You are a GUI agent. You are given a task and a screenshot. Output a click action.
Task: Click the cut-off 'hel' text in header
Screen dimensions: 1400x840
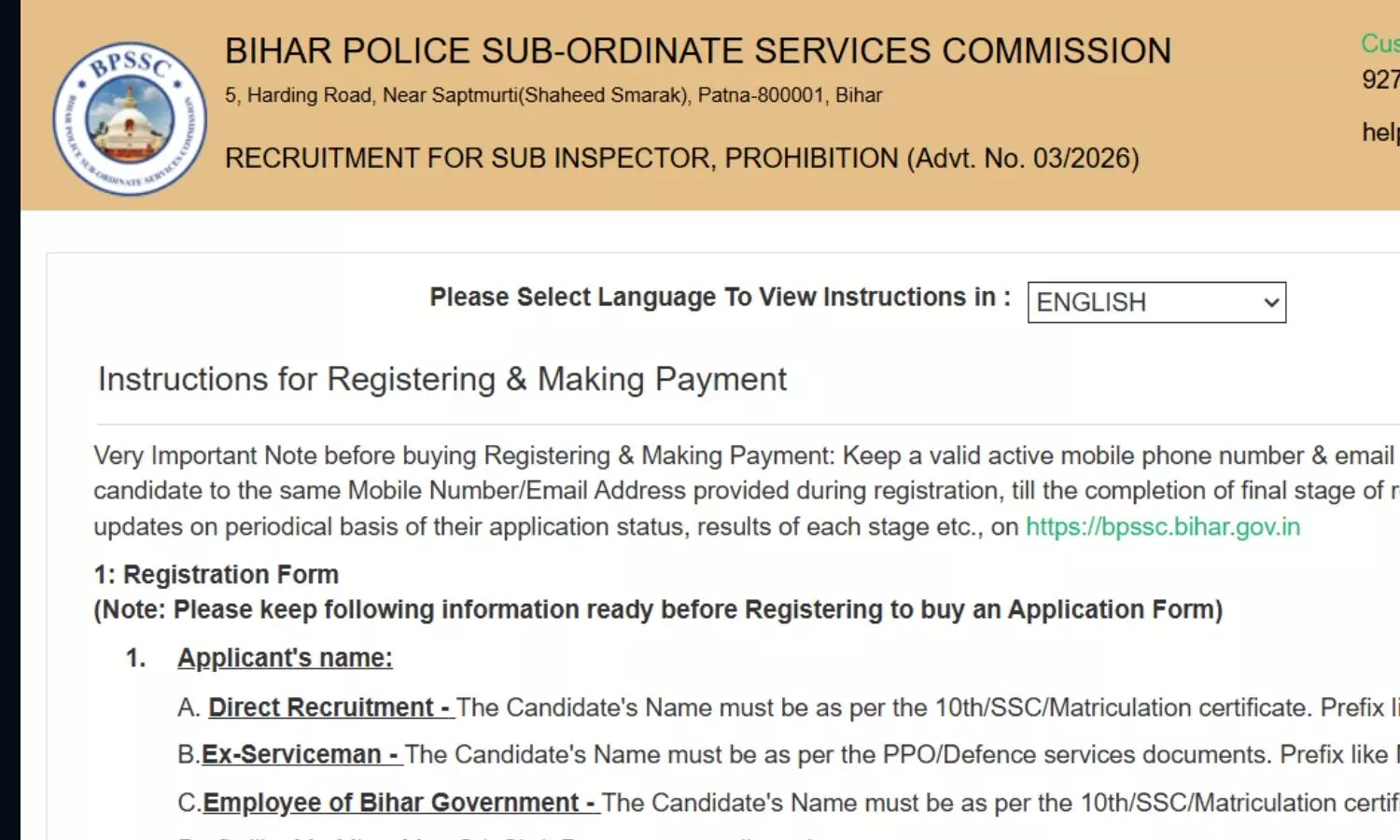tap(1379, 133)
